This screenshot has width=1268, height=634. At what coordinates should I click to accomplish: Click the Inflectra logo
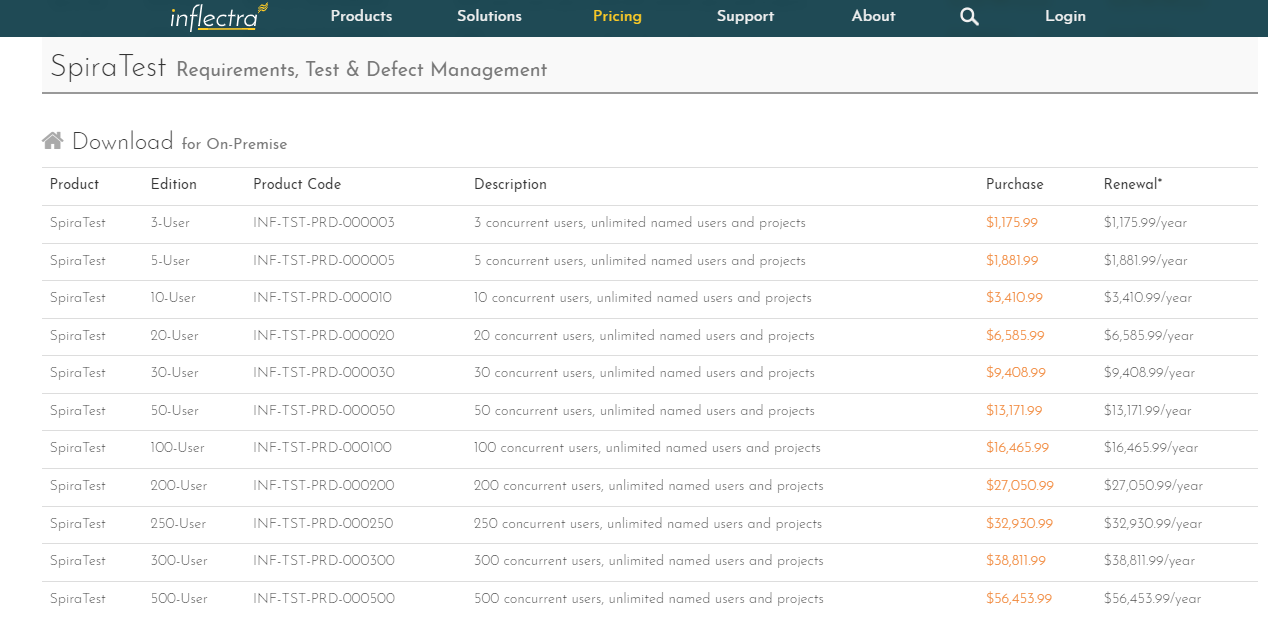coord(218,17)
